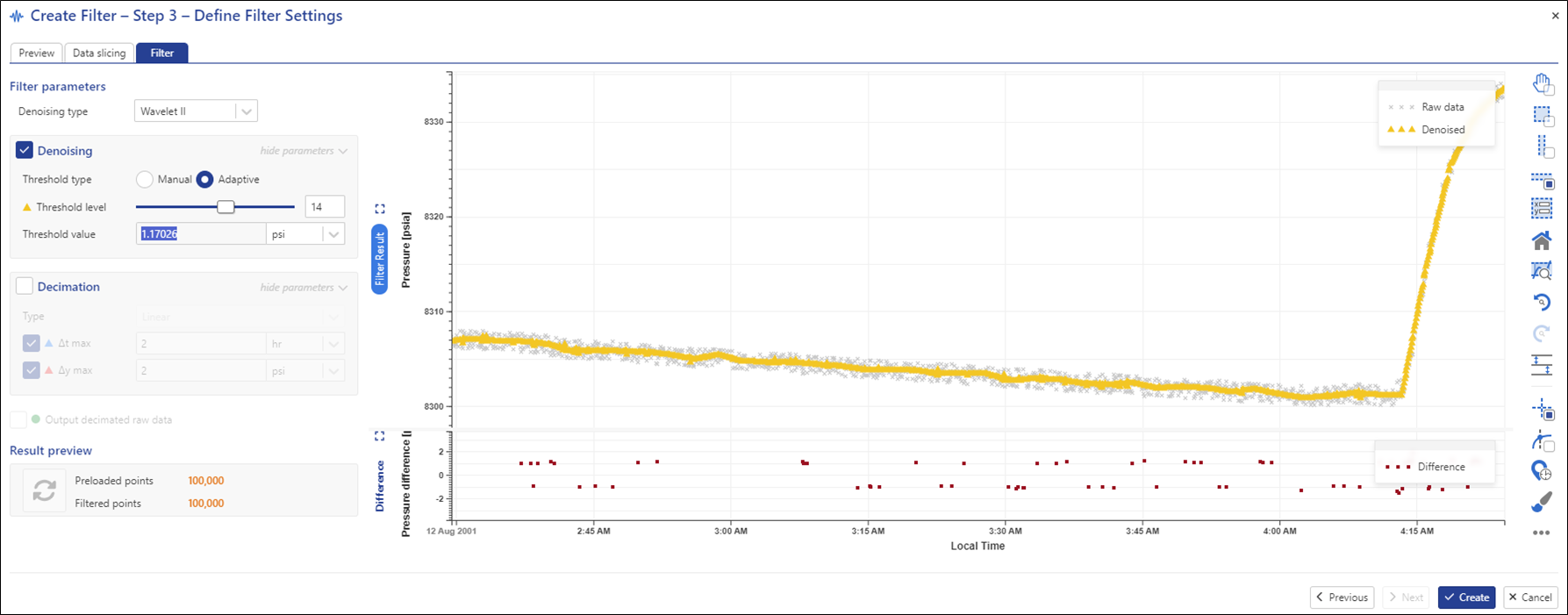
Task: Expand the difference plot to fullscreen
Action: coord(380,436)
